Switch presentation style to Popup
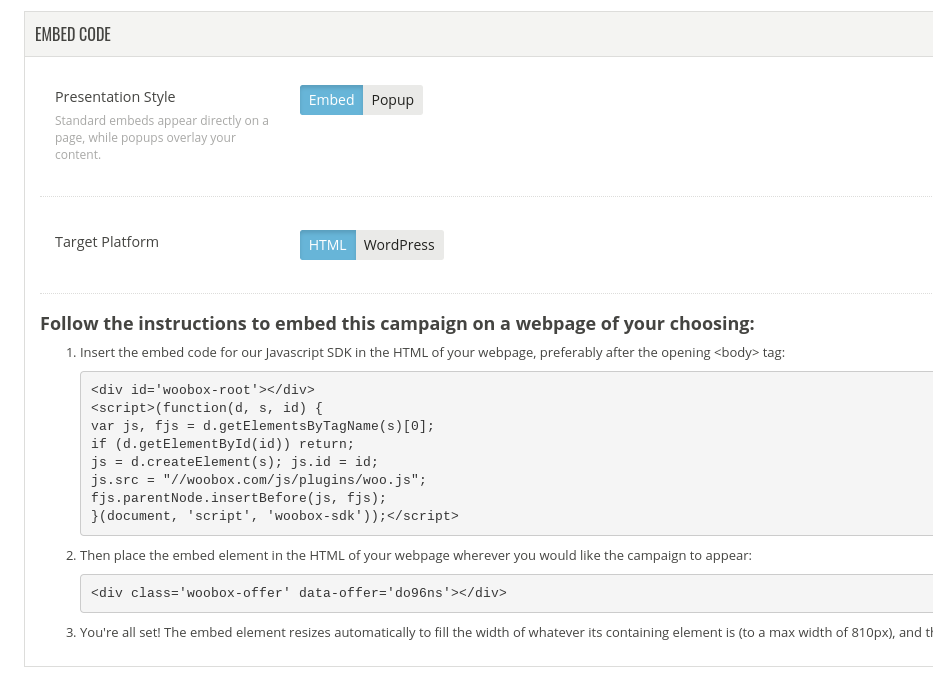This screenshot has width=933, height=685. [393, 100]
